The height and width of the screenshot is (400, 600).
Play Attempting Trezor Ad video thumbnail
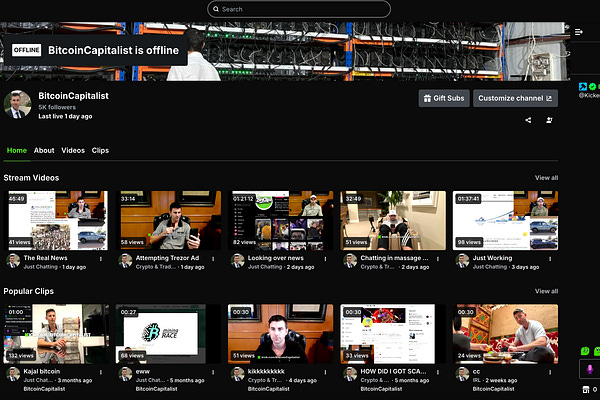pyautogui.click(x=168, y=220)
